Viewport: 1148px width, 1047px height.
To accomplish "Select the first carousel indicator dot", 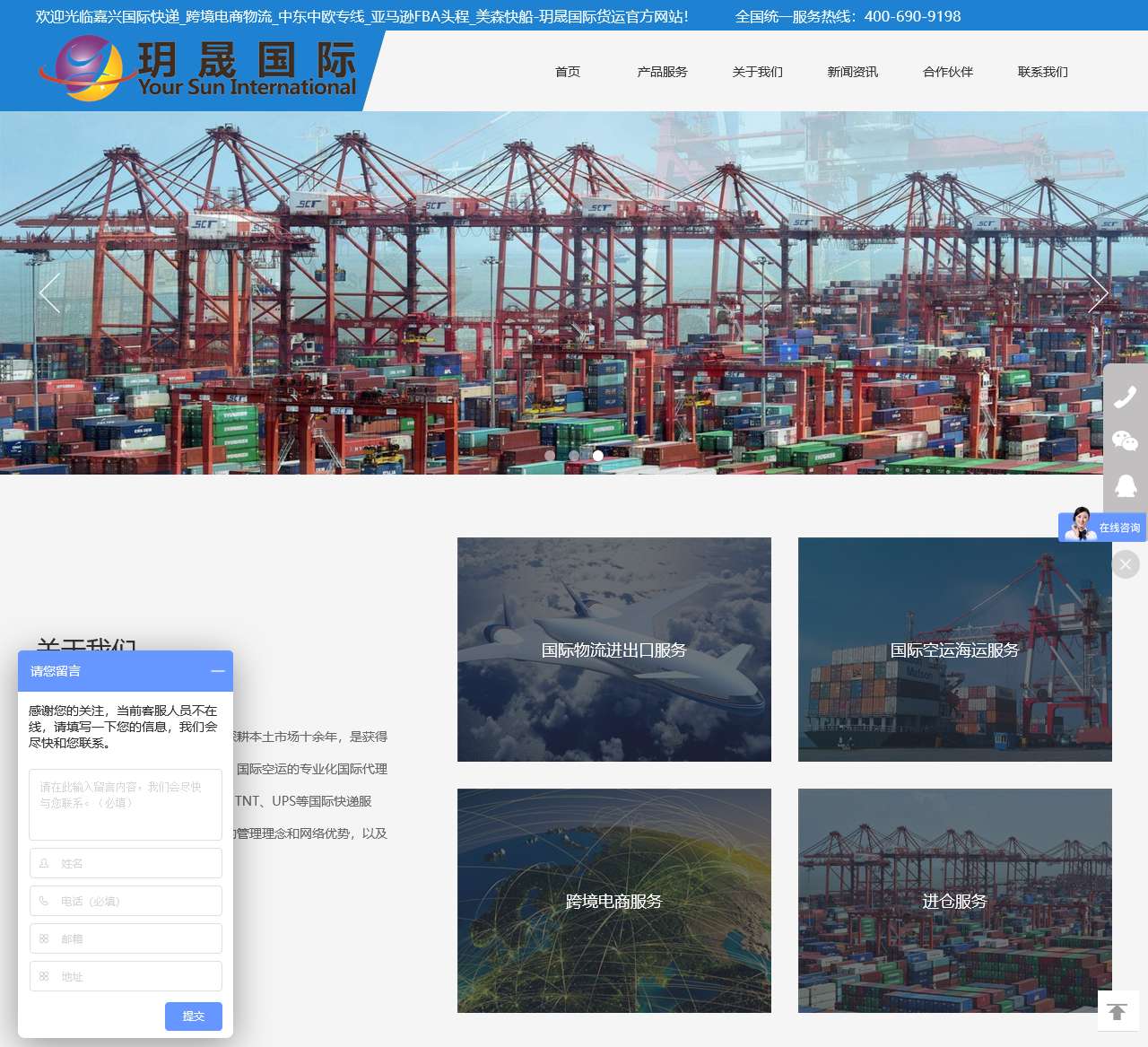I will coord(550,456).
